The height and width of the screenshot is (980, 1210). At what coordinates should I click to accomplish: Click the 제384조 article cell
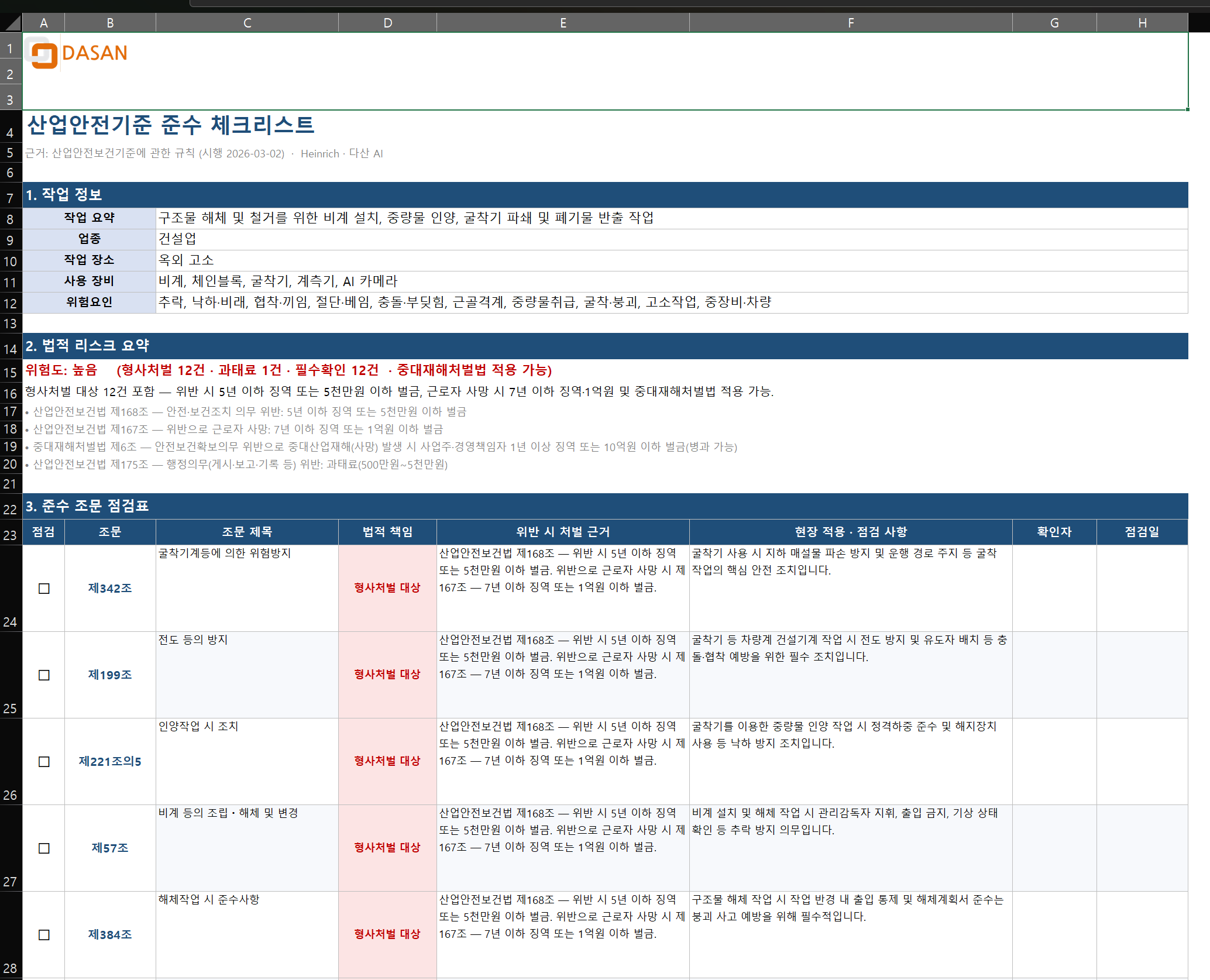pyautogui.click(x=111, y=935)
